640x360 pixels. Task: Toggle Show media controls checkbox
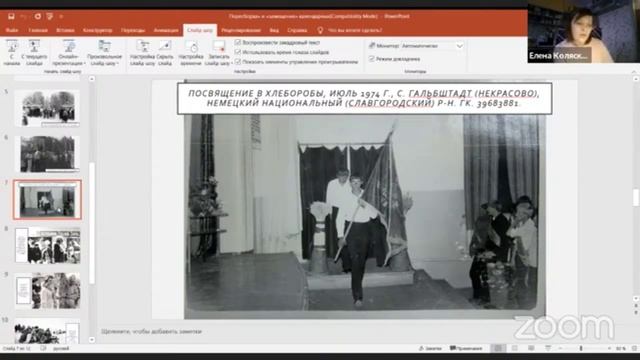(x=238, y=62)
